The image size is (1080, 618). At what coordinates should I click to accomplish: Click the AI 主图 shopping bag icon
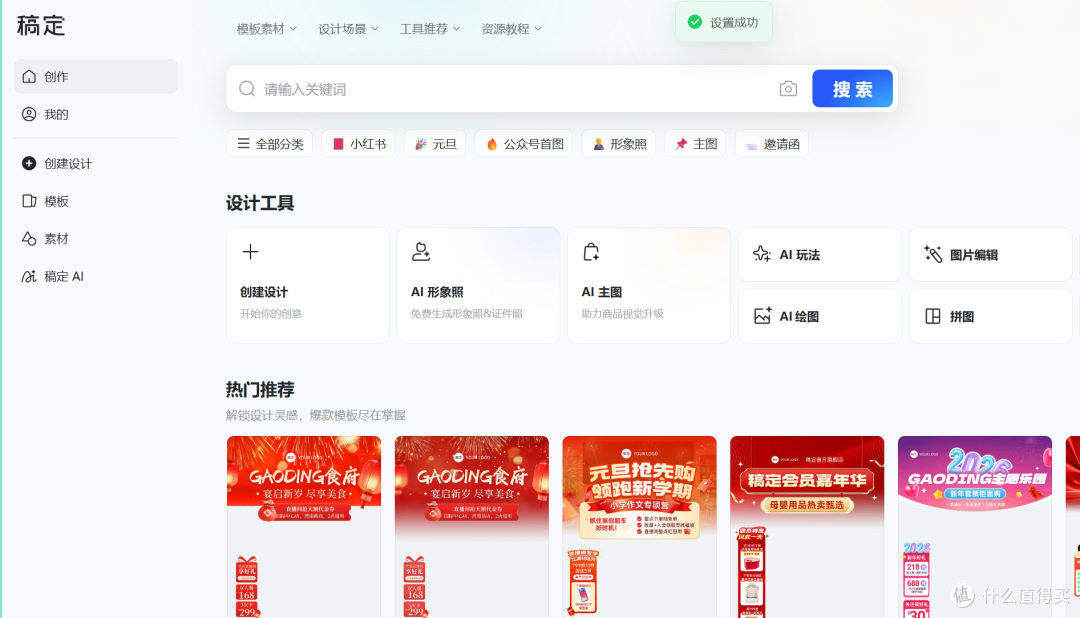click(591, 252)
